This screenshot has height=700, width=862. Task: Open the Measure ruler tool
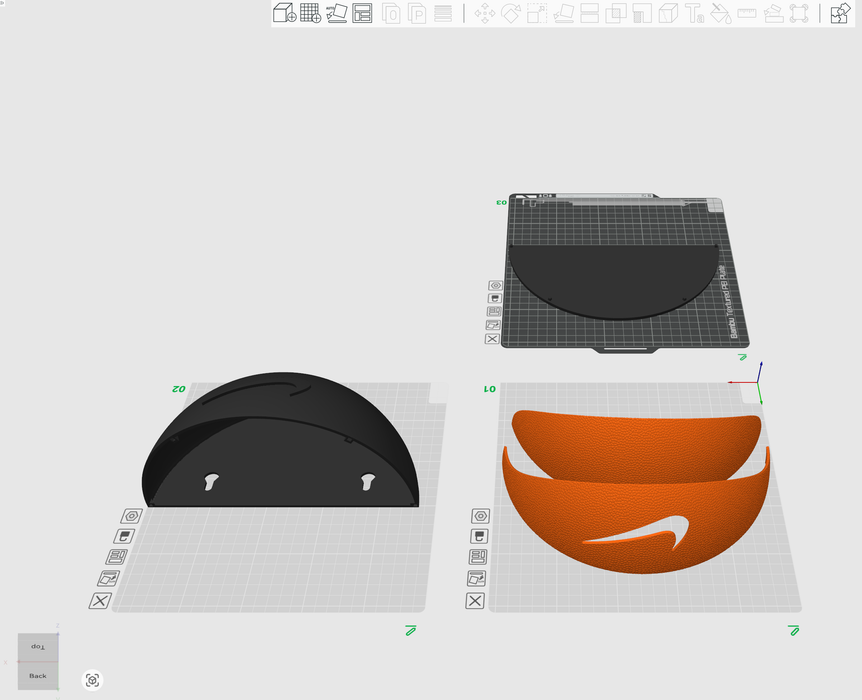point(747,13)
